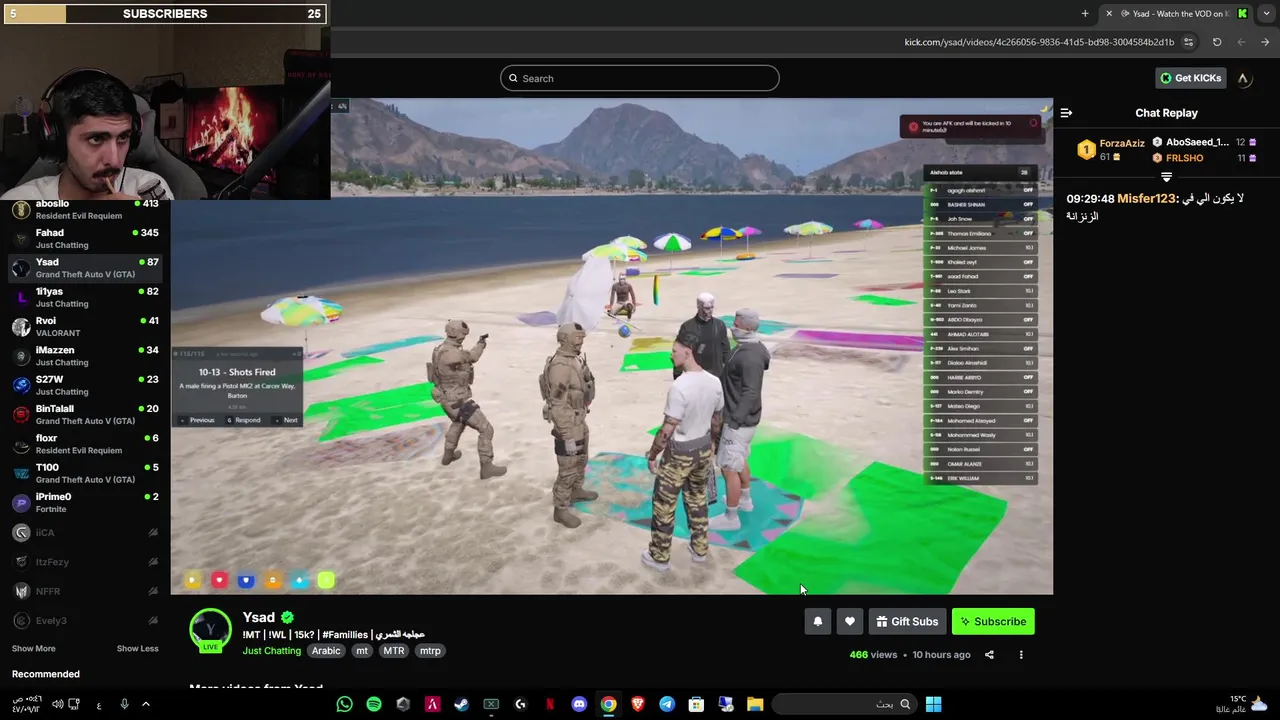Screen dimensions: 1280x720
Task: Click the Get KICKs button
Action: tap(1190, 78)
